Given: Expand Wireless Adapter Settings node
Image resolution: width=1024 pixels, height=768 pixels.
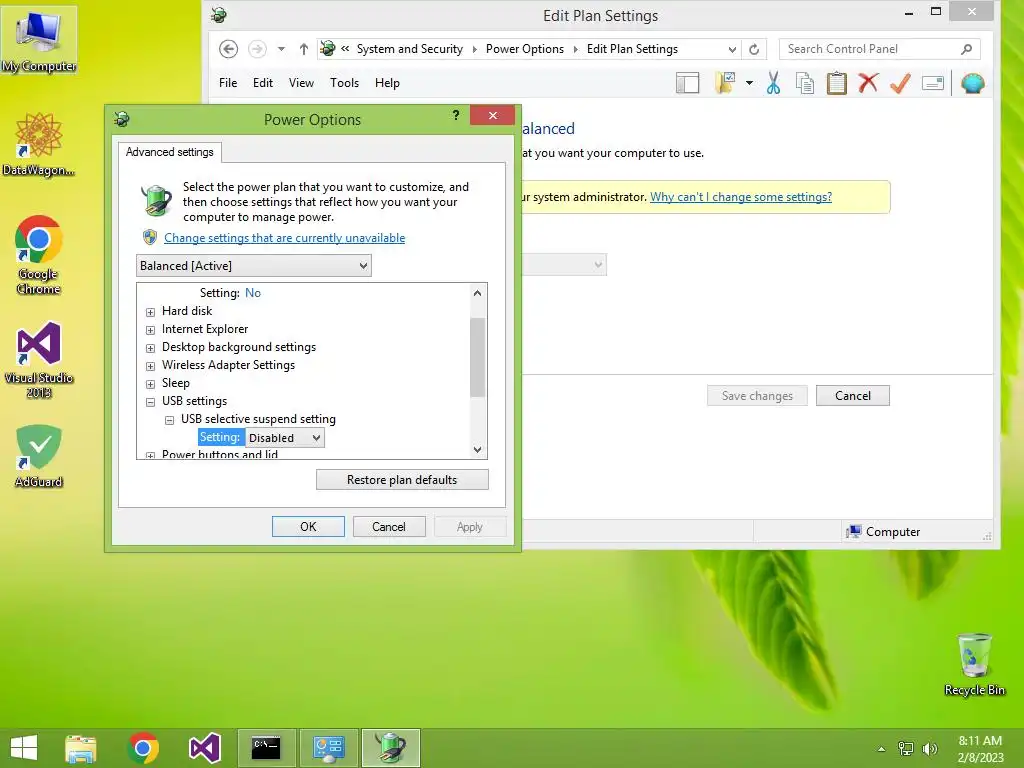Looking at the screenshot, I should (150, 366).
